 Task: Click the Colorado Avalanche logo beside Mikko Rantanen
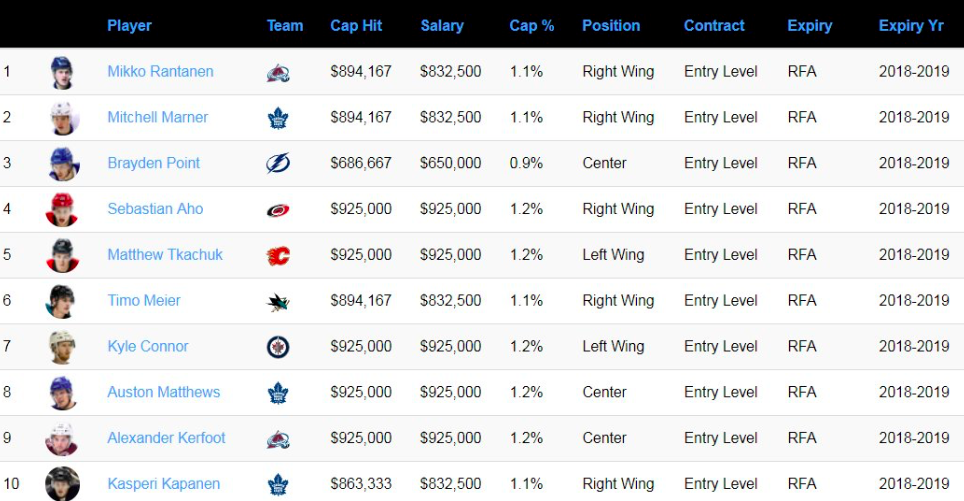[x=278, y=72]
